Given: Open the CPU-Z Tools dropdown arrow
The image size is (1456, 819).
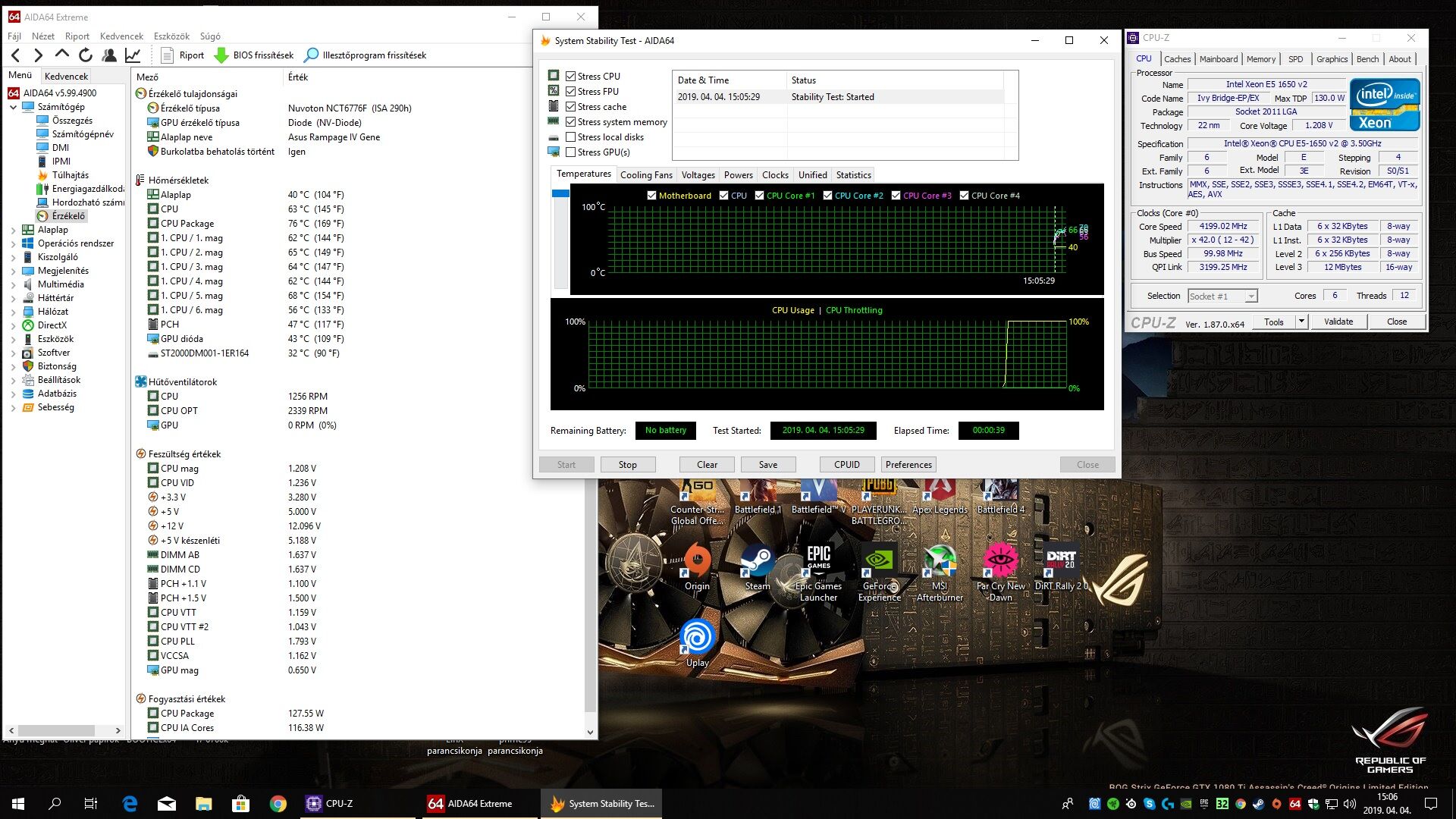Looking at the screenshot, I should tap(1302, 322).
